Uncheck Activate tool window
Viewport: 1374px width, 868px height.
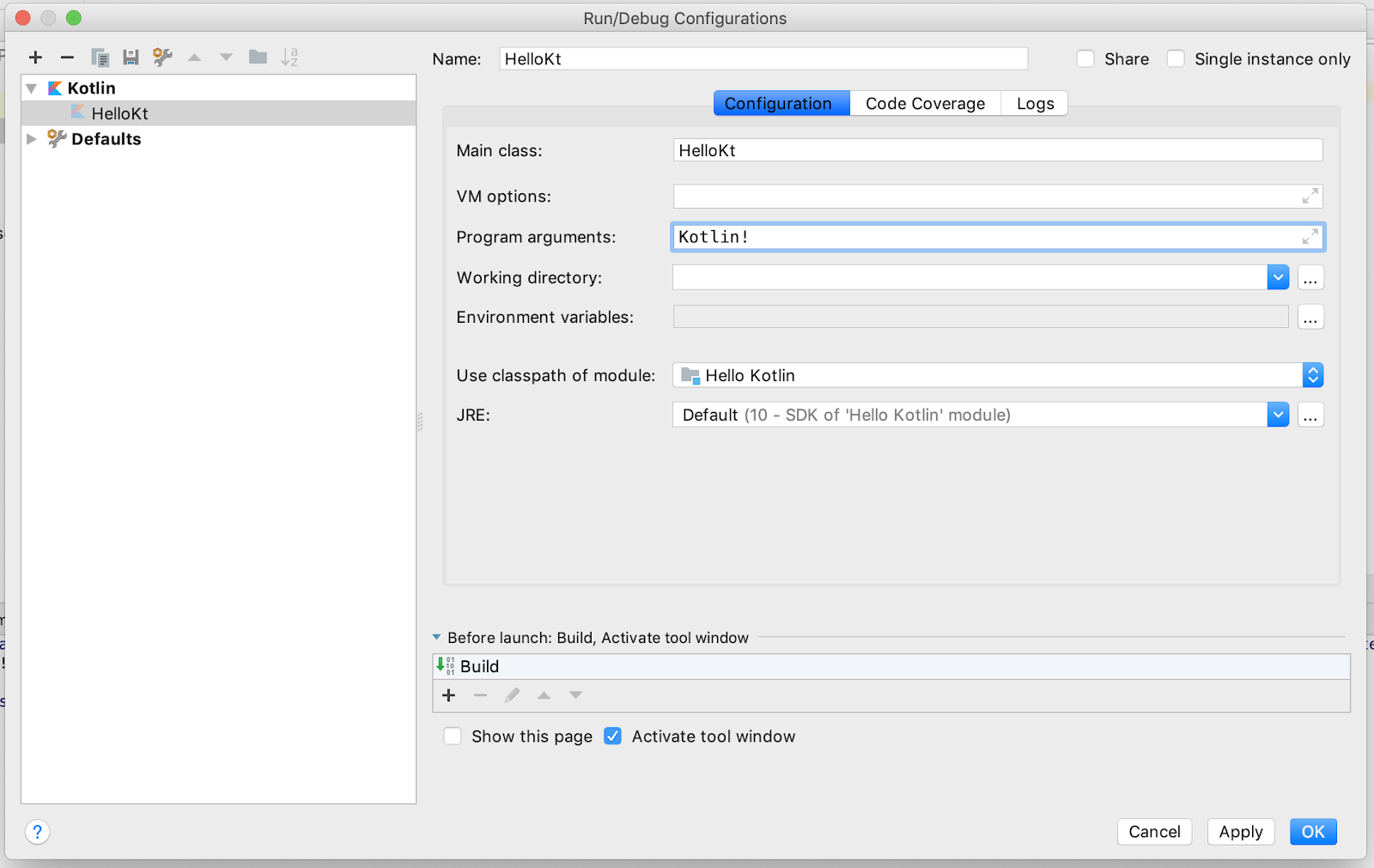(x=612, y=737)
